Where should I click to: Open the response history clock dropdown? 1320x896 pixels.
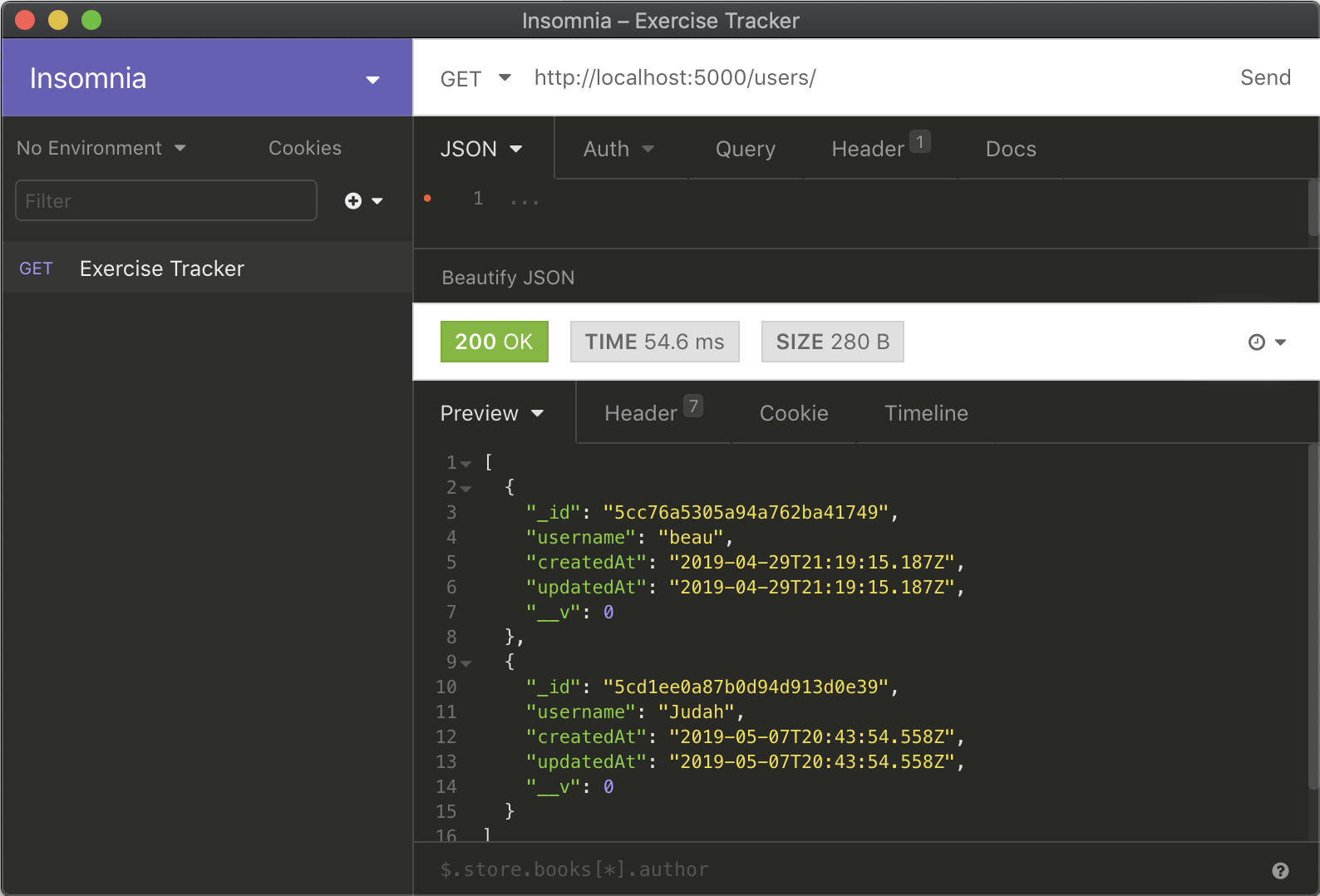coord(1267,342)
